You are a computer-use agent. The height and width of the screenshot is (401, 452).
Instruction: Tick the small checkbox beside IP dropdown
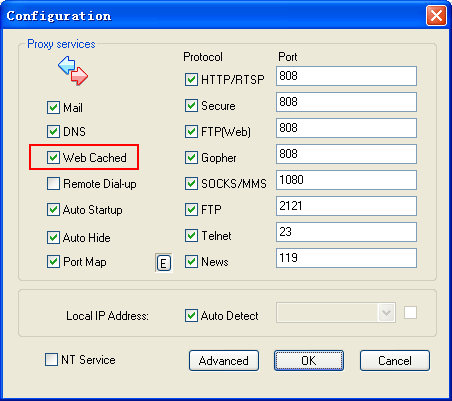coord(410,313)
